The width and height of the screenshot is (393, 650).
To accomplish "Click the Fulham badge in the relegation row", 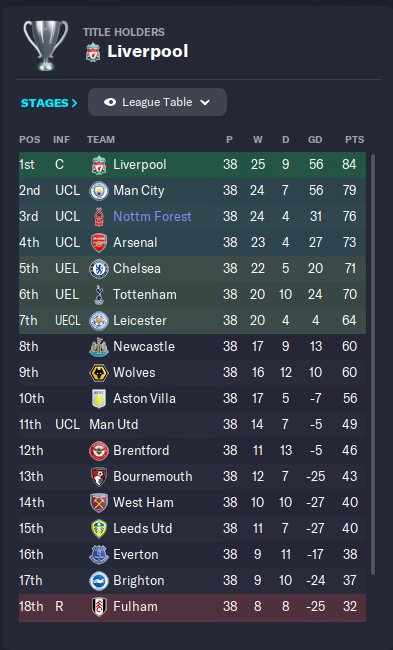I will tap(99, 607).
